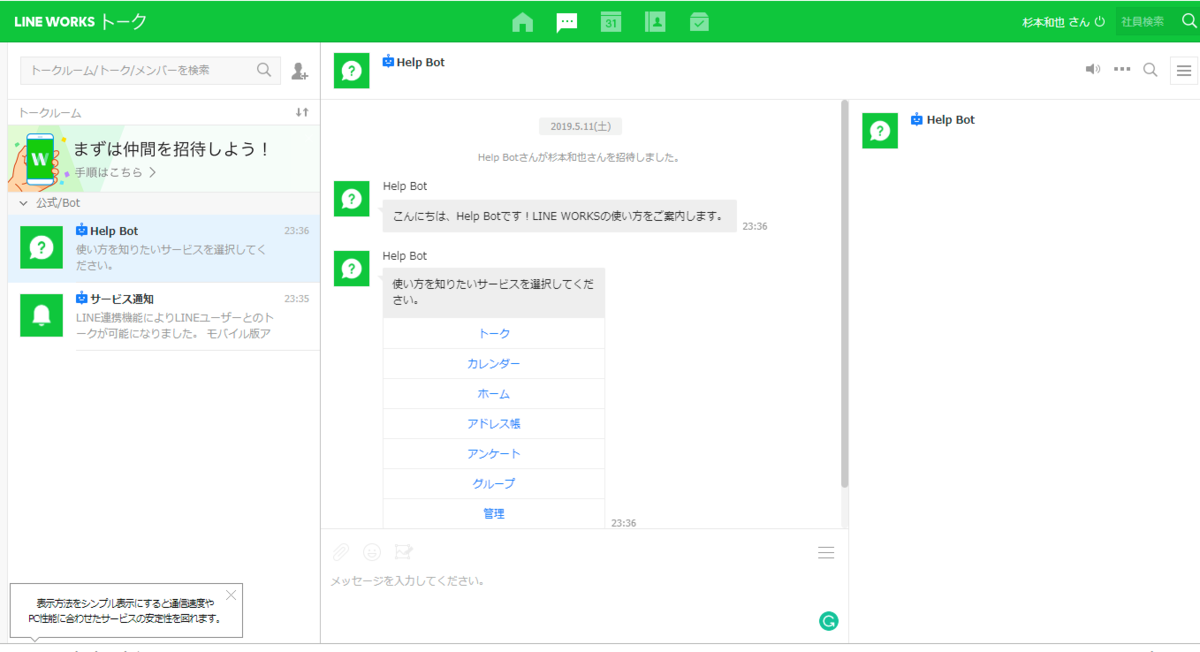Viewport: 1200px width, 652px height.
Task: Collapse the 公式/Bot section
Action: (24, 203)
